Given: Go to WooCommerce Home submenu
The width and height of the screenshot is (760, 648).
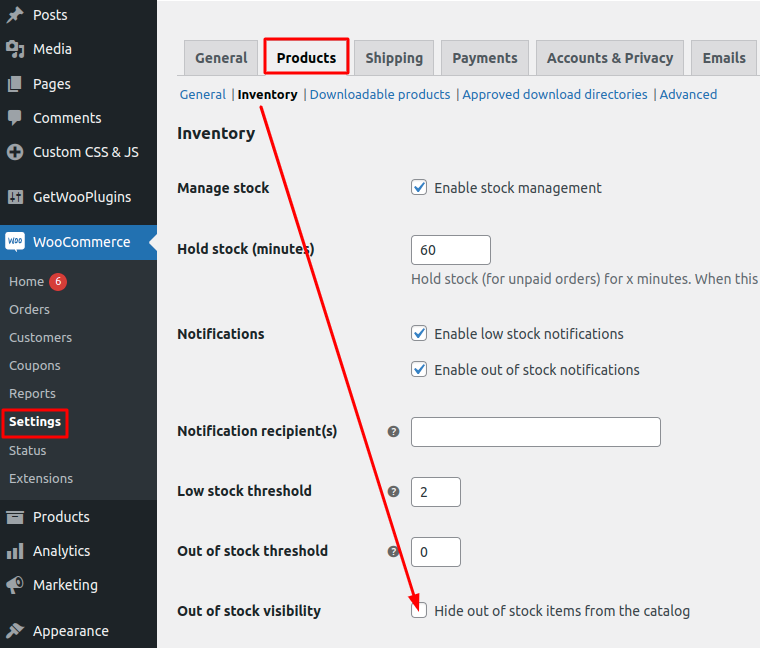Looking at the screenshot, I should (27, 282).
